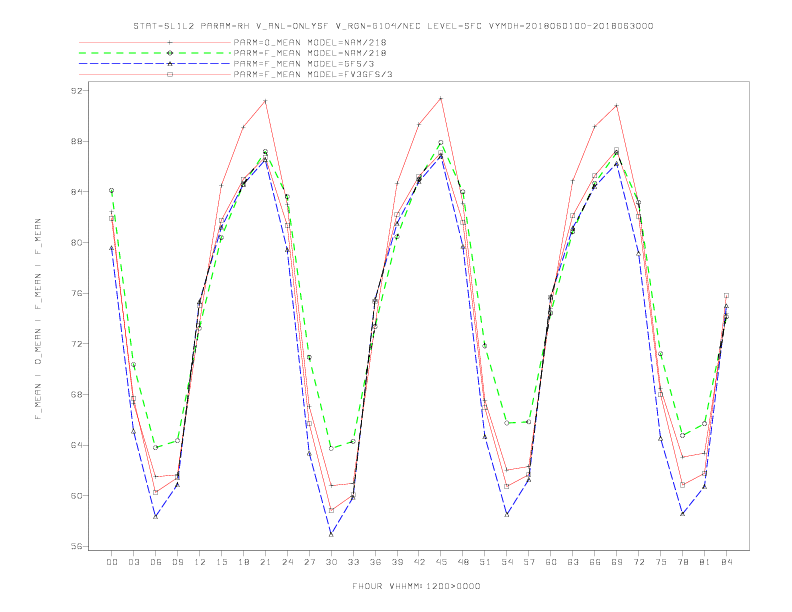792x612 pixels.
Task: Click the O_MEAN peak data point at hour 45
Action: pos(441,98)
